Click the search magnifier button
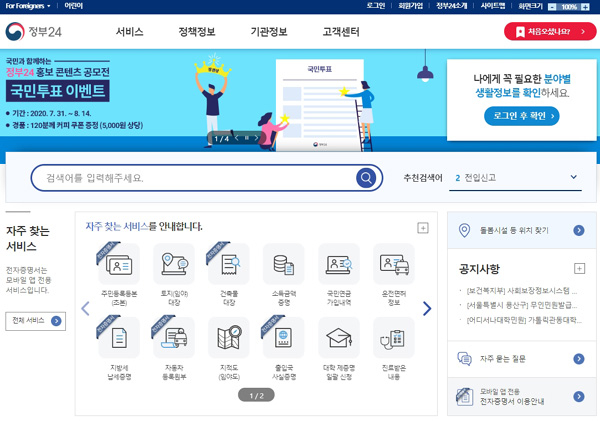 [366, 178]
